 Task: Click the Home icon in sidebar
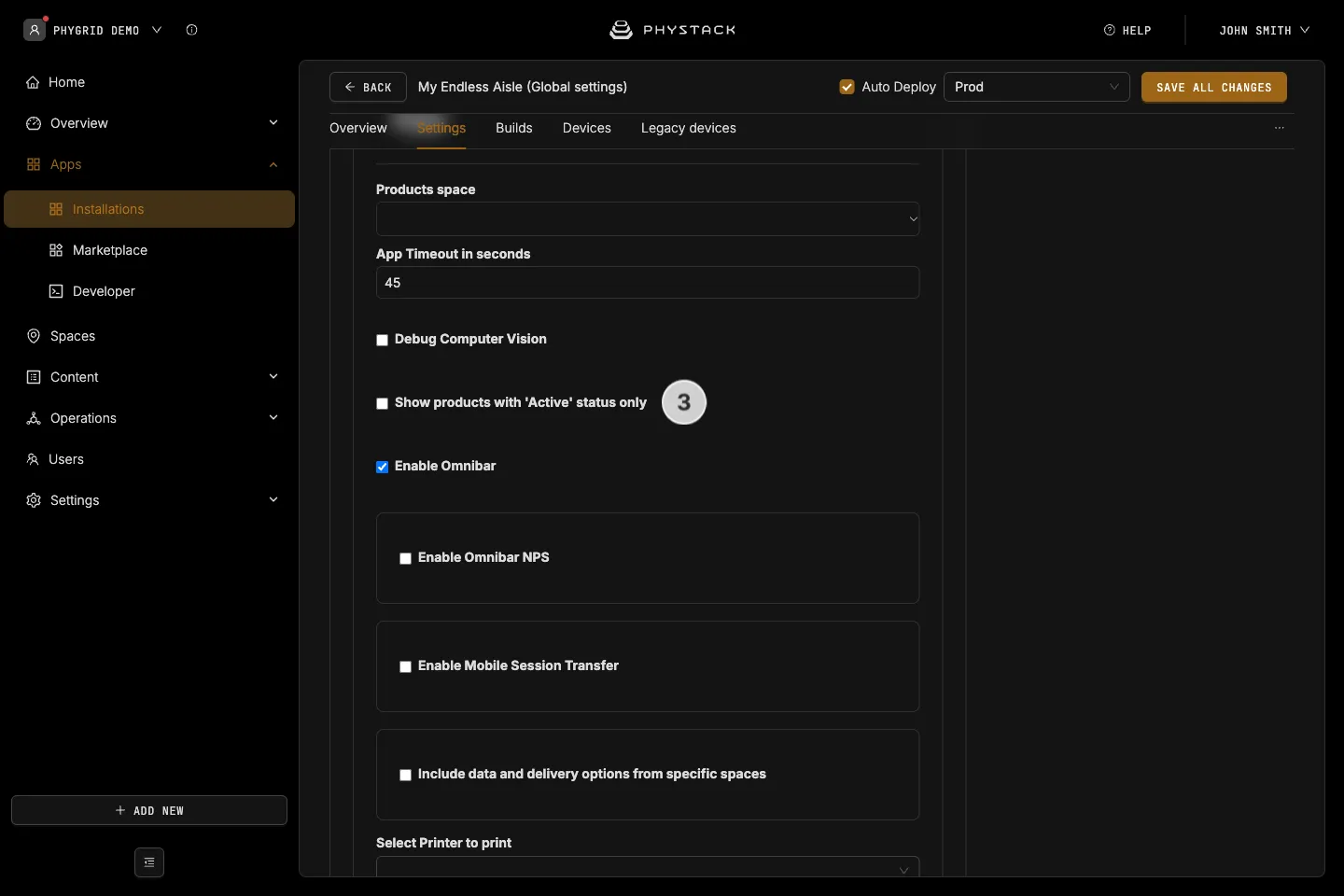click(x=33, y=82)
